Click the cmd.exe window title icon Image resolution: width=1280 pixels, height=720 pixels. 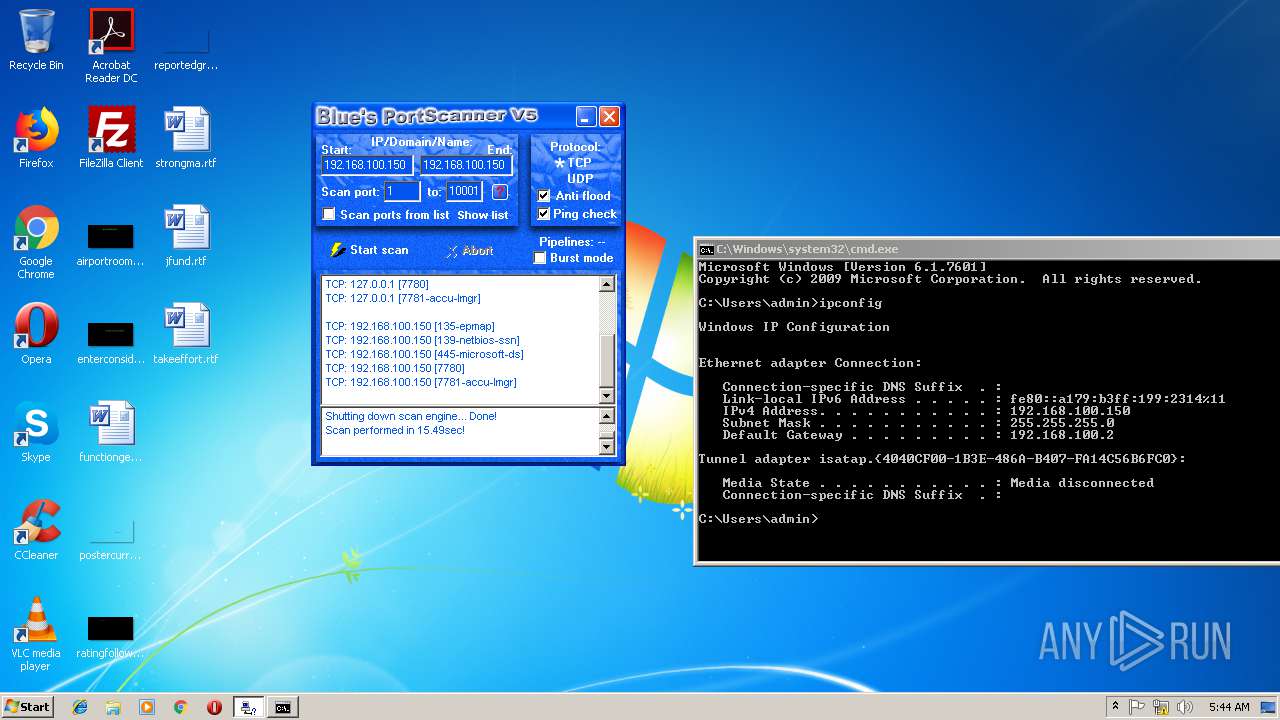706,249
